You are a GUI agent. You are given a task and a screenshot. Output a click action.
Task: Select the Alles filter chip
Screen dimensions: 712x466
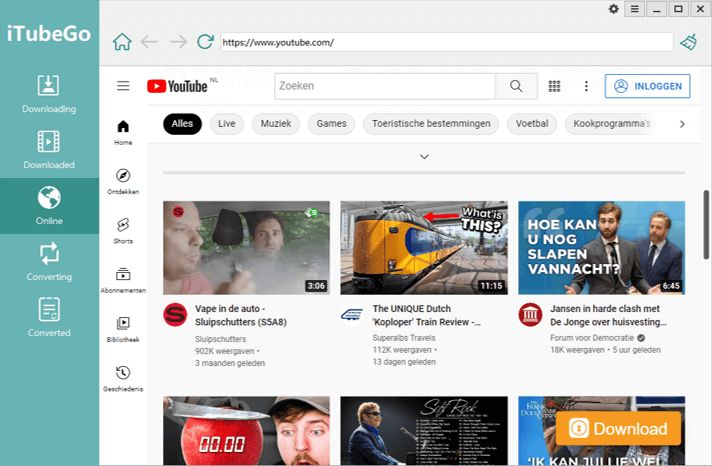pyautogui.click(x=183, y=124)
